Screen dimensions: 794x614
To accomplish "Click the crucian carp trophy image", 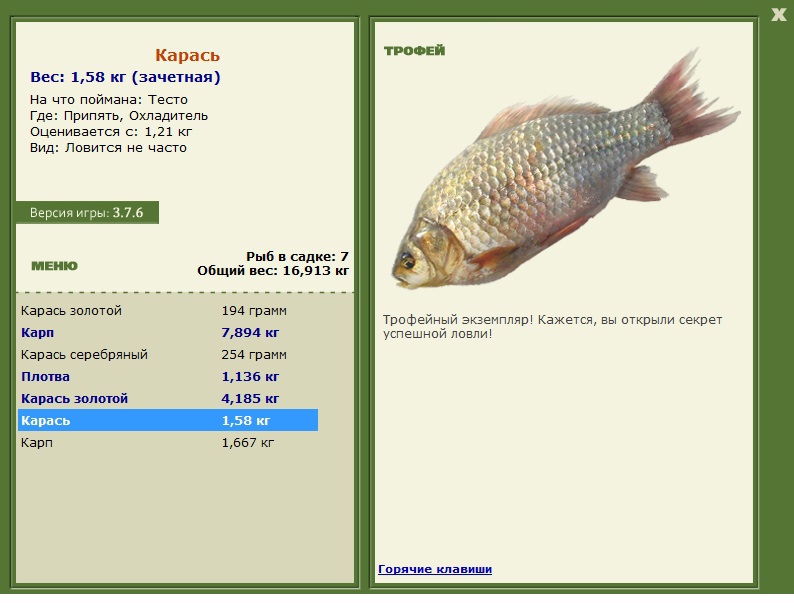I will point(566,169).
